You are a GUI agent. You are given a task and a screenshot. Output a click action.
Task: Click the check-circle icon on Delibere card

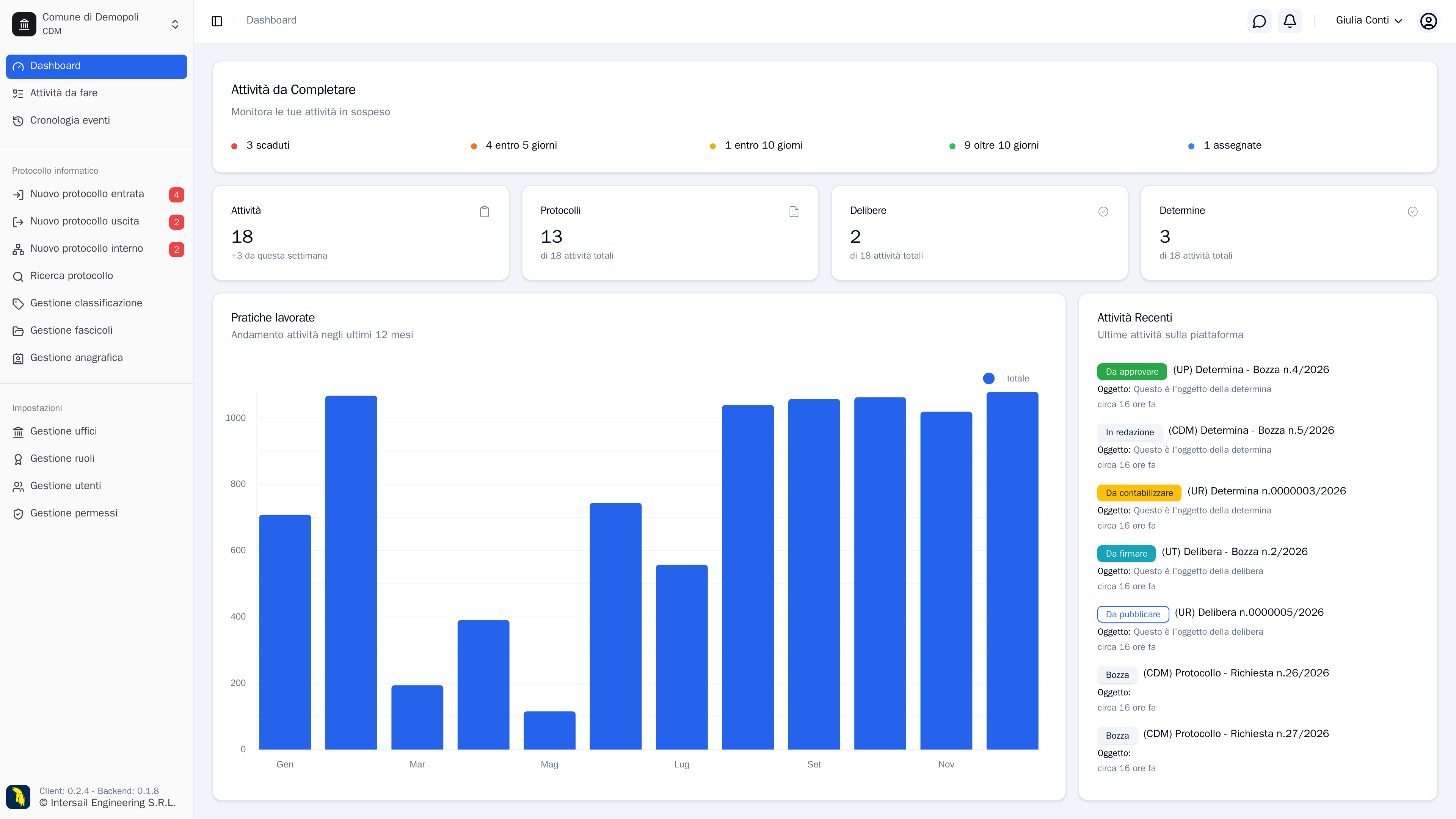coord(1103,212)
